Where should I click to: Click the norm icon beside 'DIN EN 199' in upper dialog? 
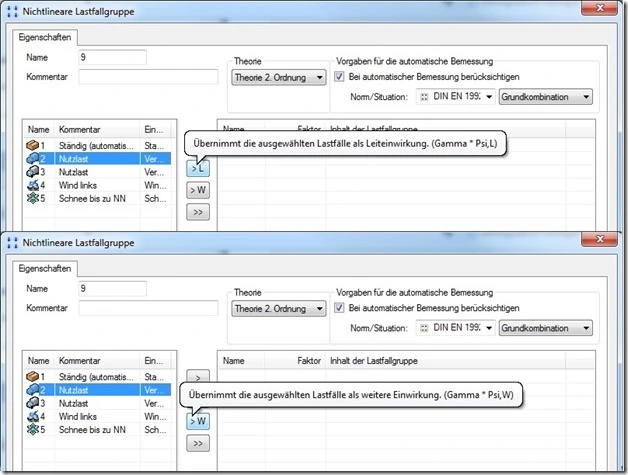[424, 97]
